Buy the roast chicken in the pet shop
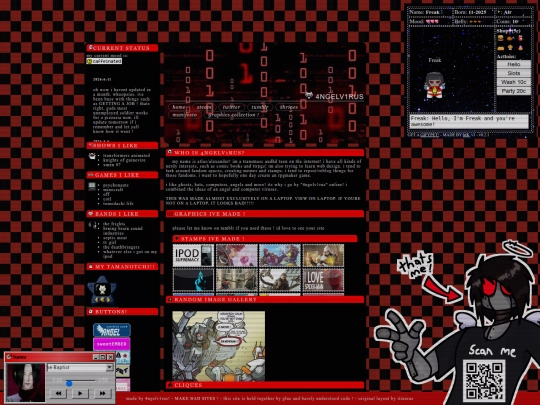 (x=510, y=38)
